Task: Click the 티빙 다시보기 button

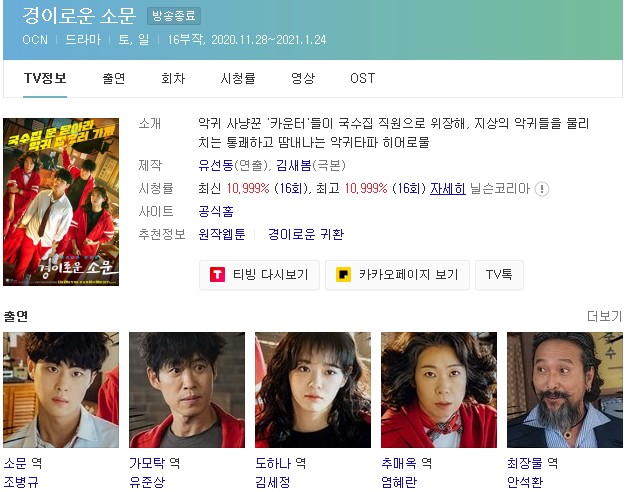Action: pos(259,275)
